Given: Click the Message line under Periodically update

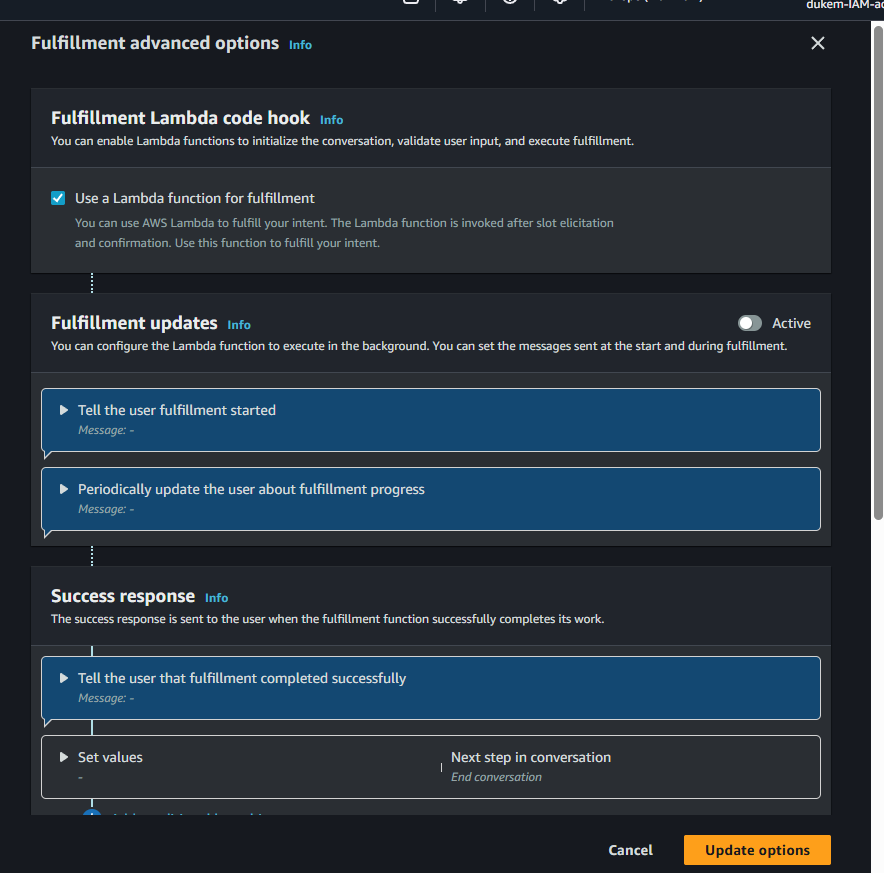Looking at the screenshot, I should click(x=106, y=509).
